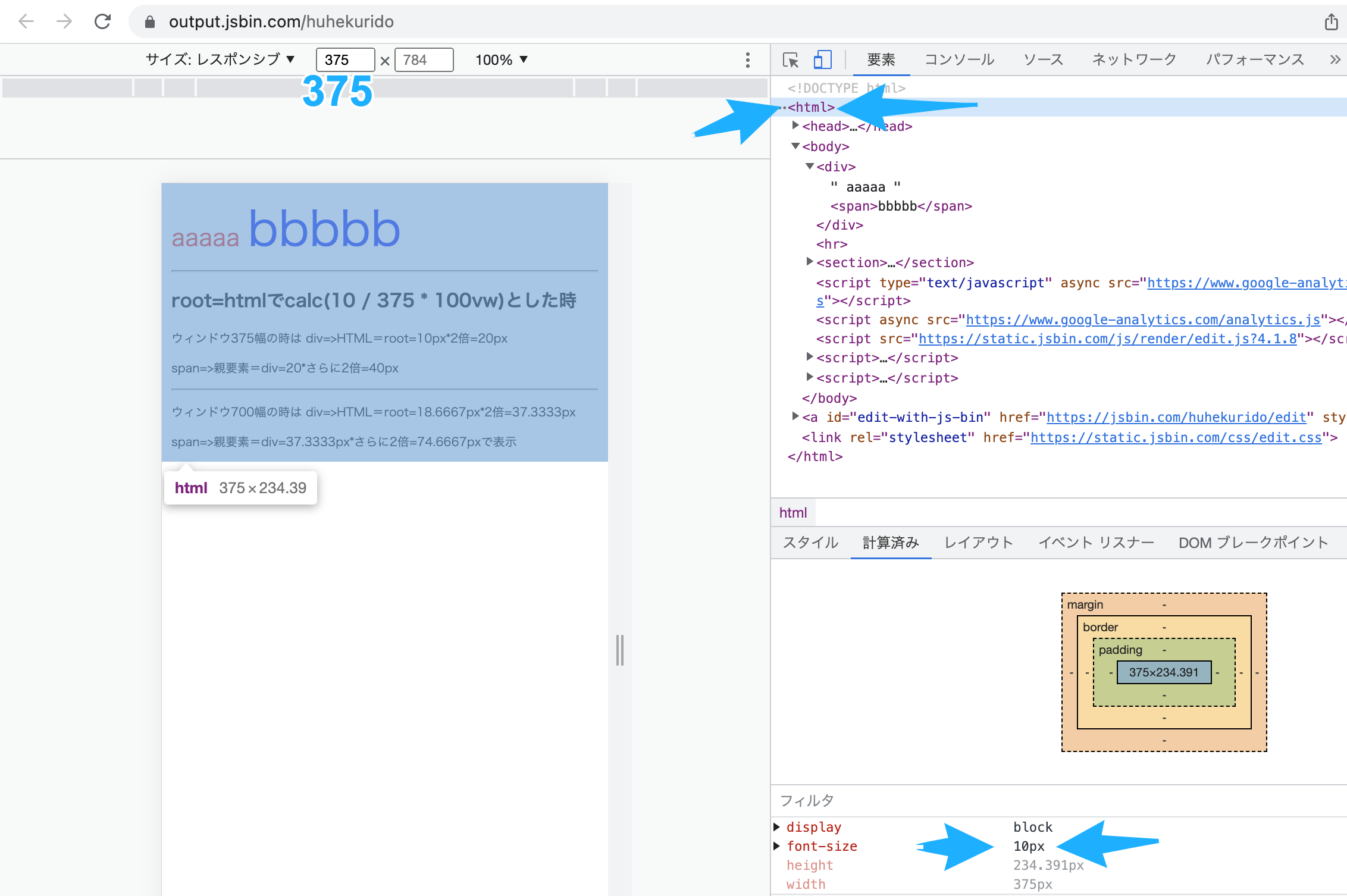Switch to the ソース tab
This screenshot has width=1347, height=896.
tap(1043, 59)
